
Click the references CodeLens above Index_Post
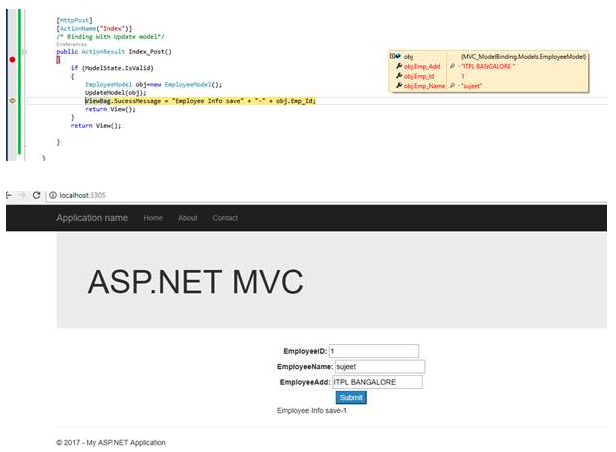(x=72, y=44)
